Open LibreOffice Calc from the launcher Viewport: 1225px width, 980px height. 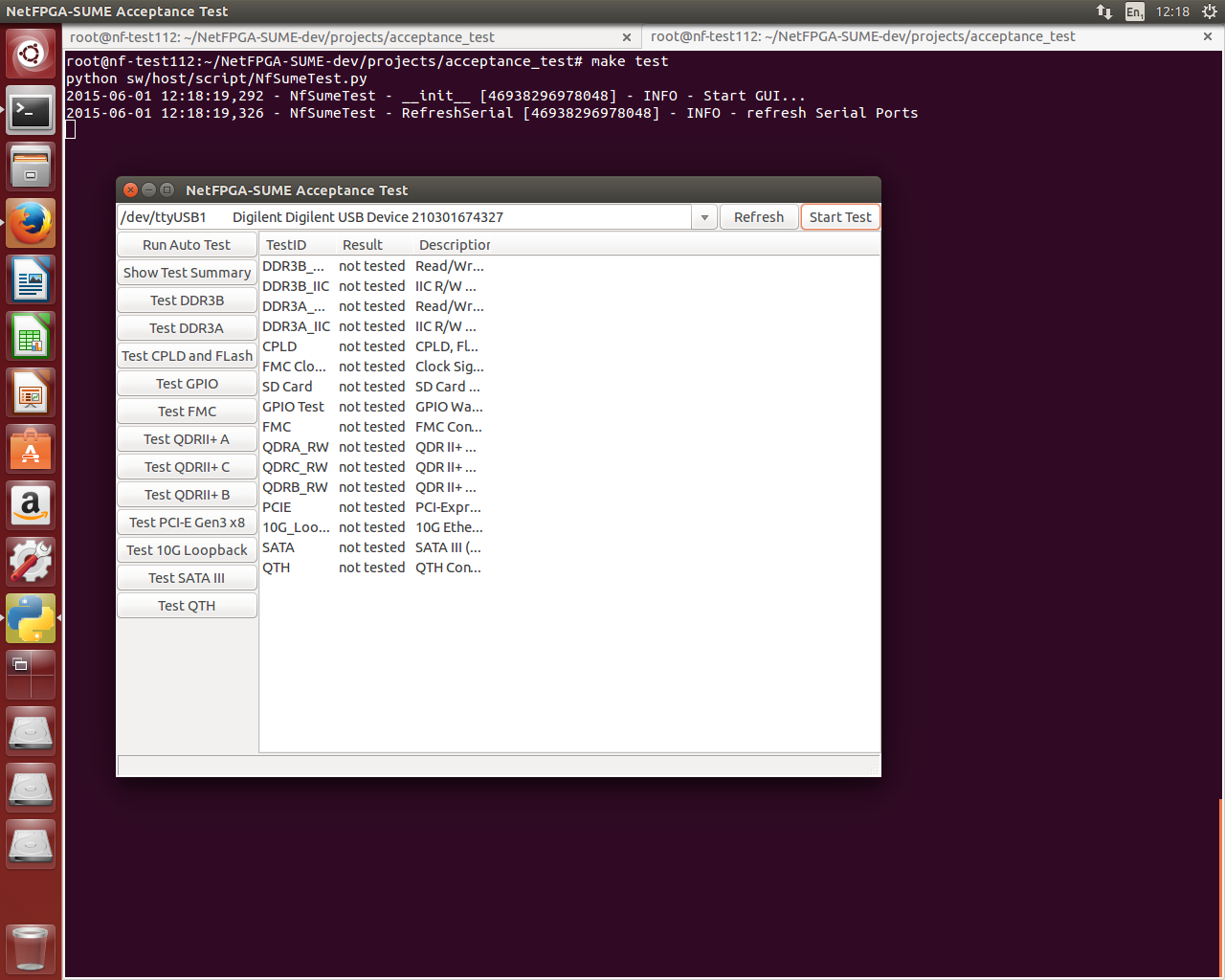click(32, 337)
